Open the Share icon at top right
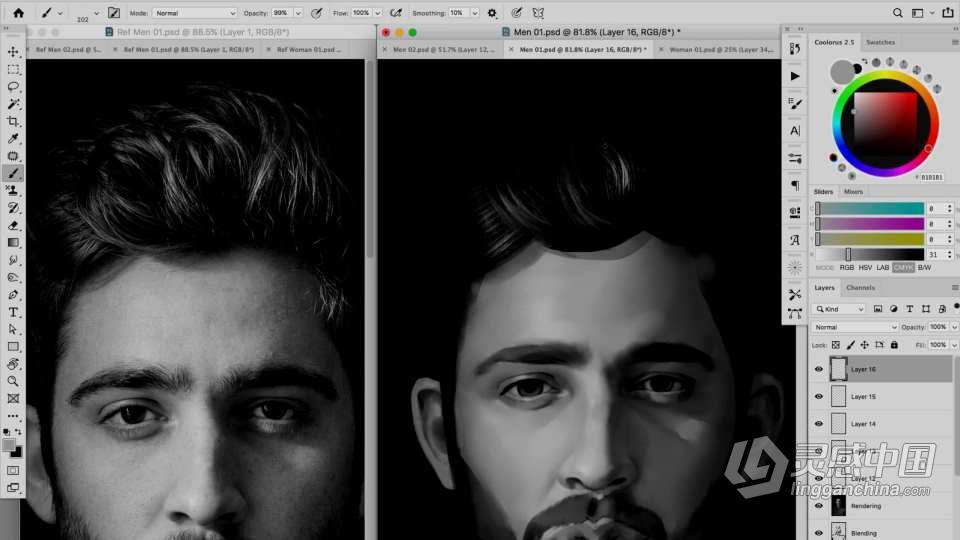Viewport: 960px width, 540px height. (x=948, y=12)
